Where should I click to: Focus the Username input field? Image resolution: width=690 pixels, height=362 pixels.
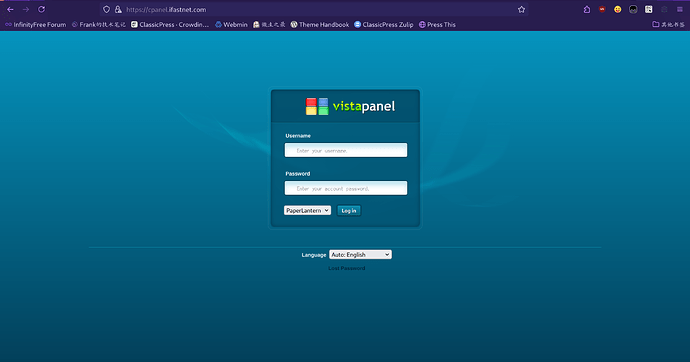346,150
